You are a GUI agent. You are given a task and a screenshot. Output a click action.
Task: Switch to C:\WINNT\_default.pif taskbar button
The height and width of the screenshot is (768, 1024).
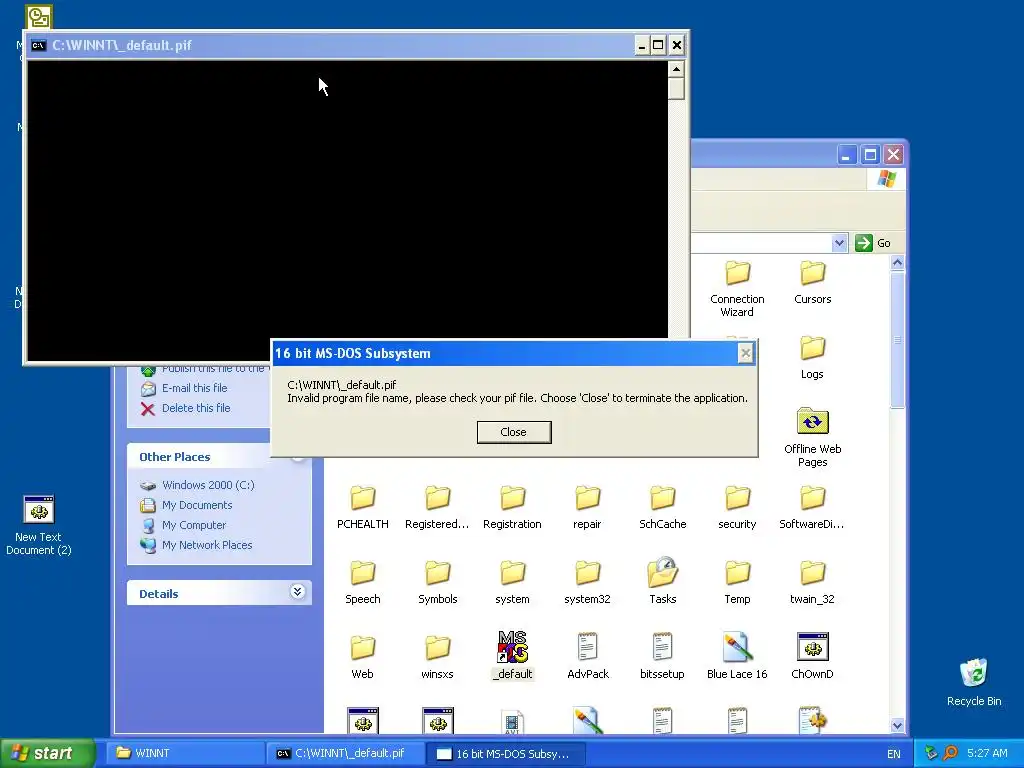pyautogui.click(x=346, y=753)
